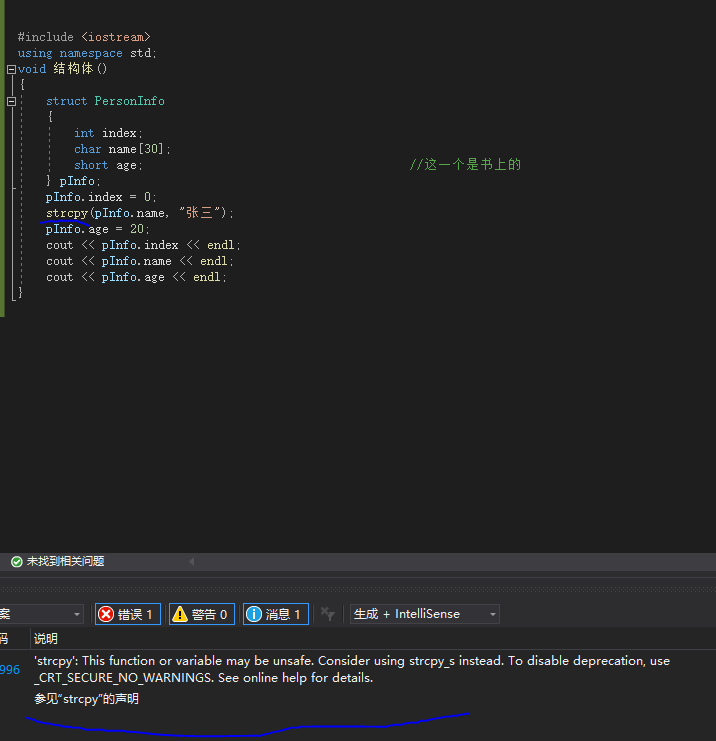This screenshot has height=741, width=716.
Task: Click the } pInfo variable declaration
Action: [73, 181]
